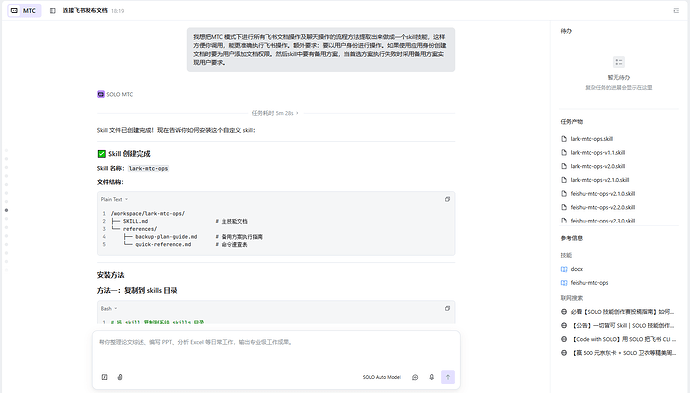Image resolution: width=690 pixels, height=393 pixels.
Task: Click the chat bubble icon next to model selector
Action: 415,377
